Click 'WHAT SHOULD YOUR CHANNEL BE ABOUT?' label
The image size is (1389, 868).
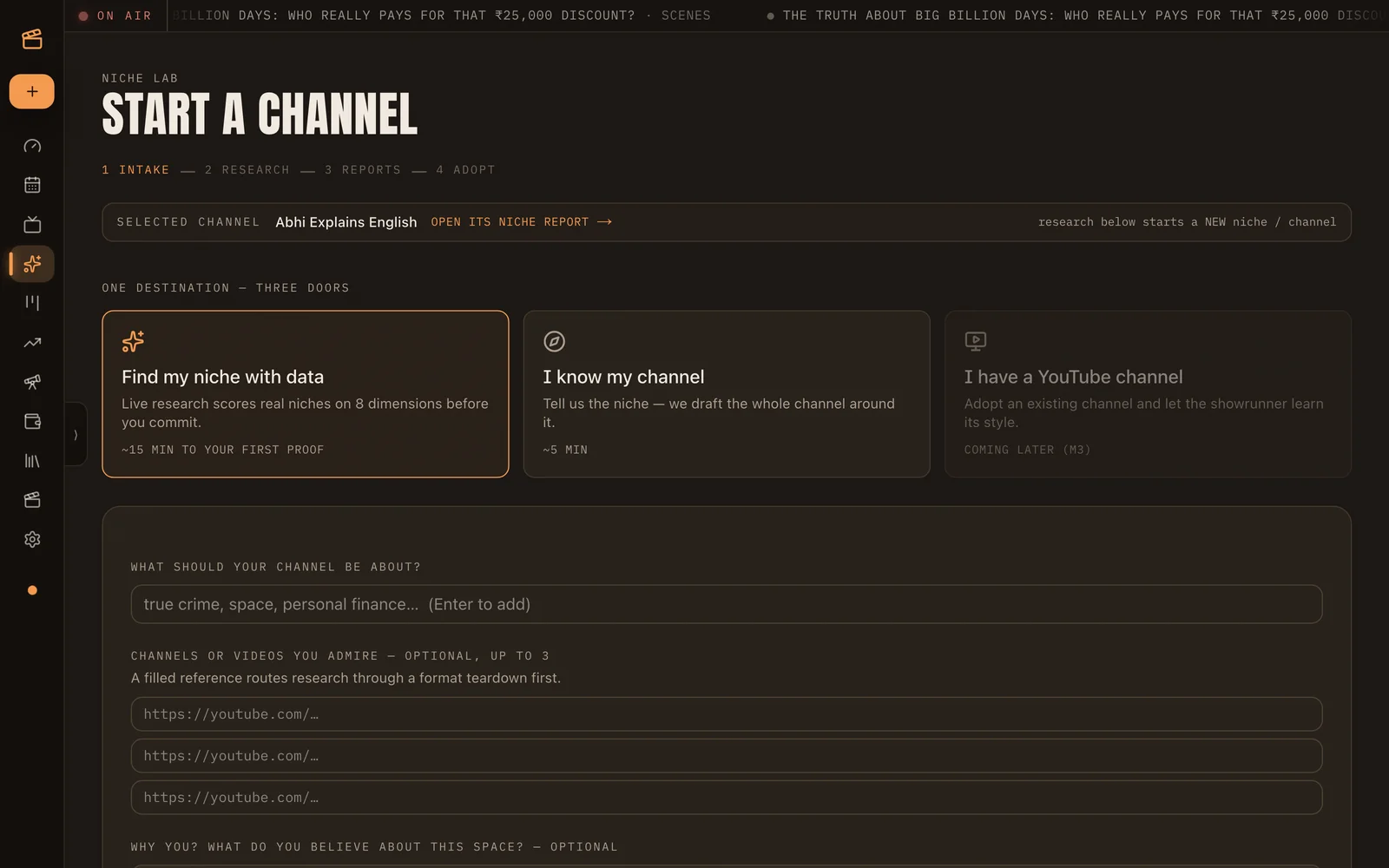[276, 567]
